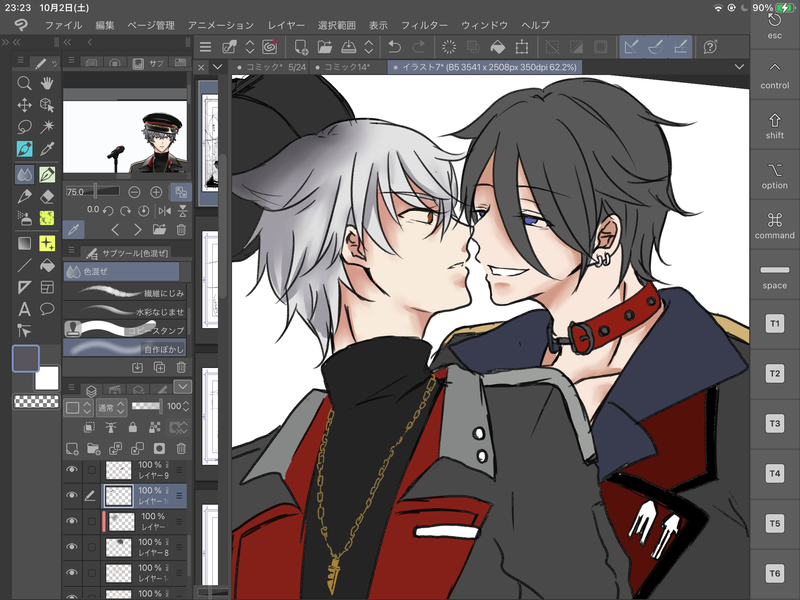Open layer color palette dropdown
Screen dimensions: 800x600
[x=78, y=407]
